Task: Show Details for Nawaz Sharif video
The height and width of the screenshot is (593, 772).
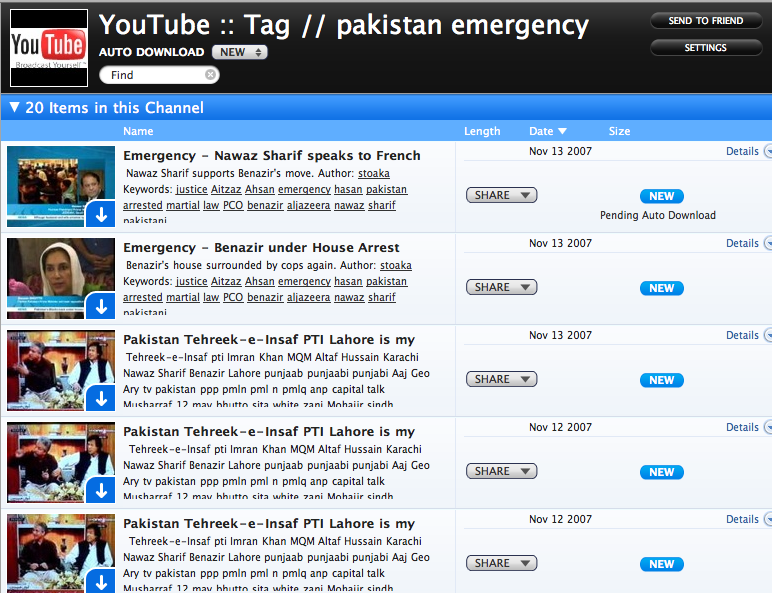Action: [742, 151]
